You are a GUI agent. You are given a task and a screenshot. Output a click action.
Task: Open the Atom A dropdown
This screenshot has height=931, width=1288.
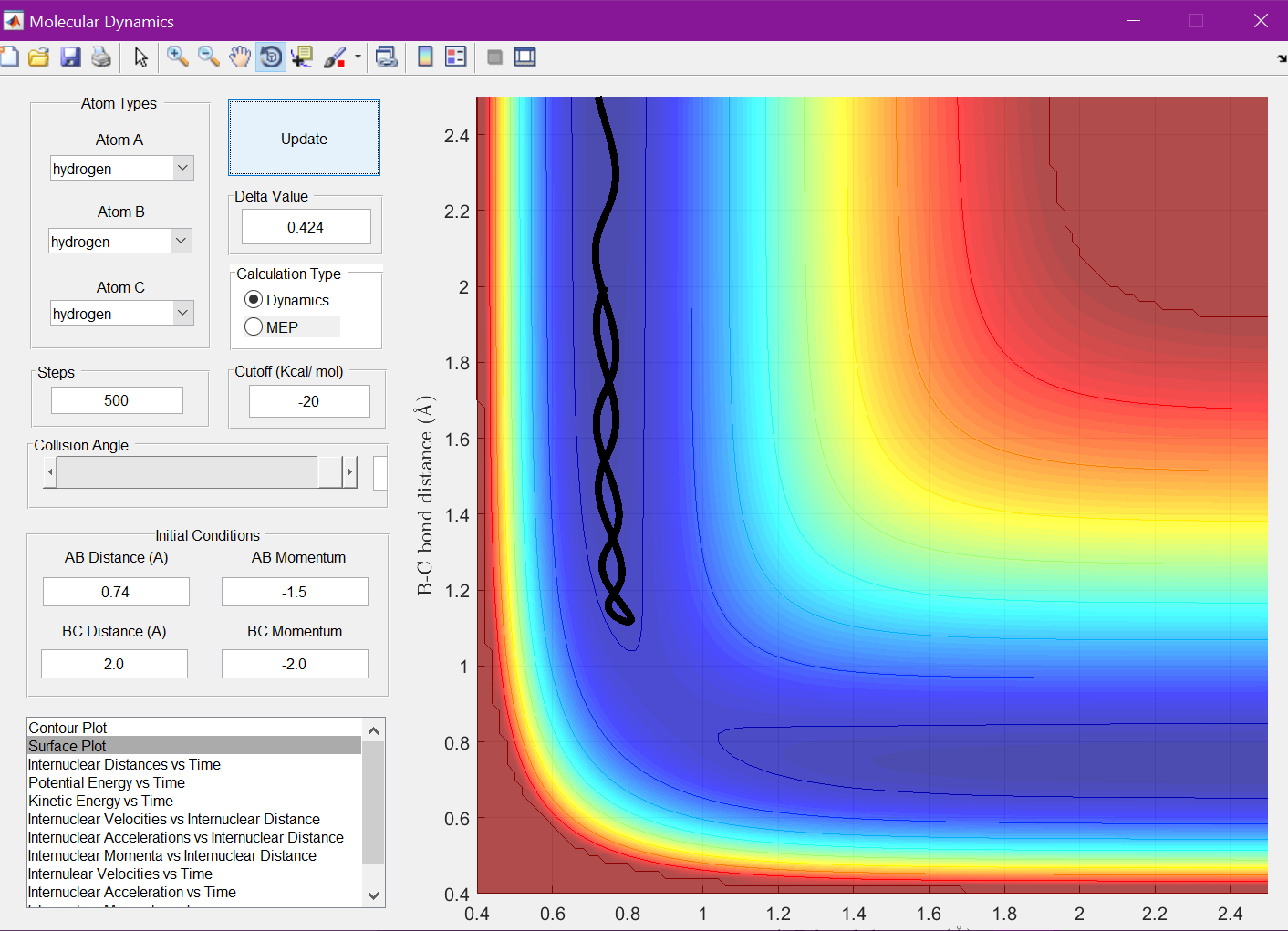pyautogui.click(x=182, y=169)
